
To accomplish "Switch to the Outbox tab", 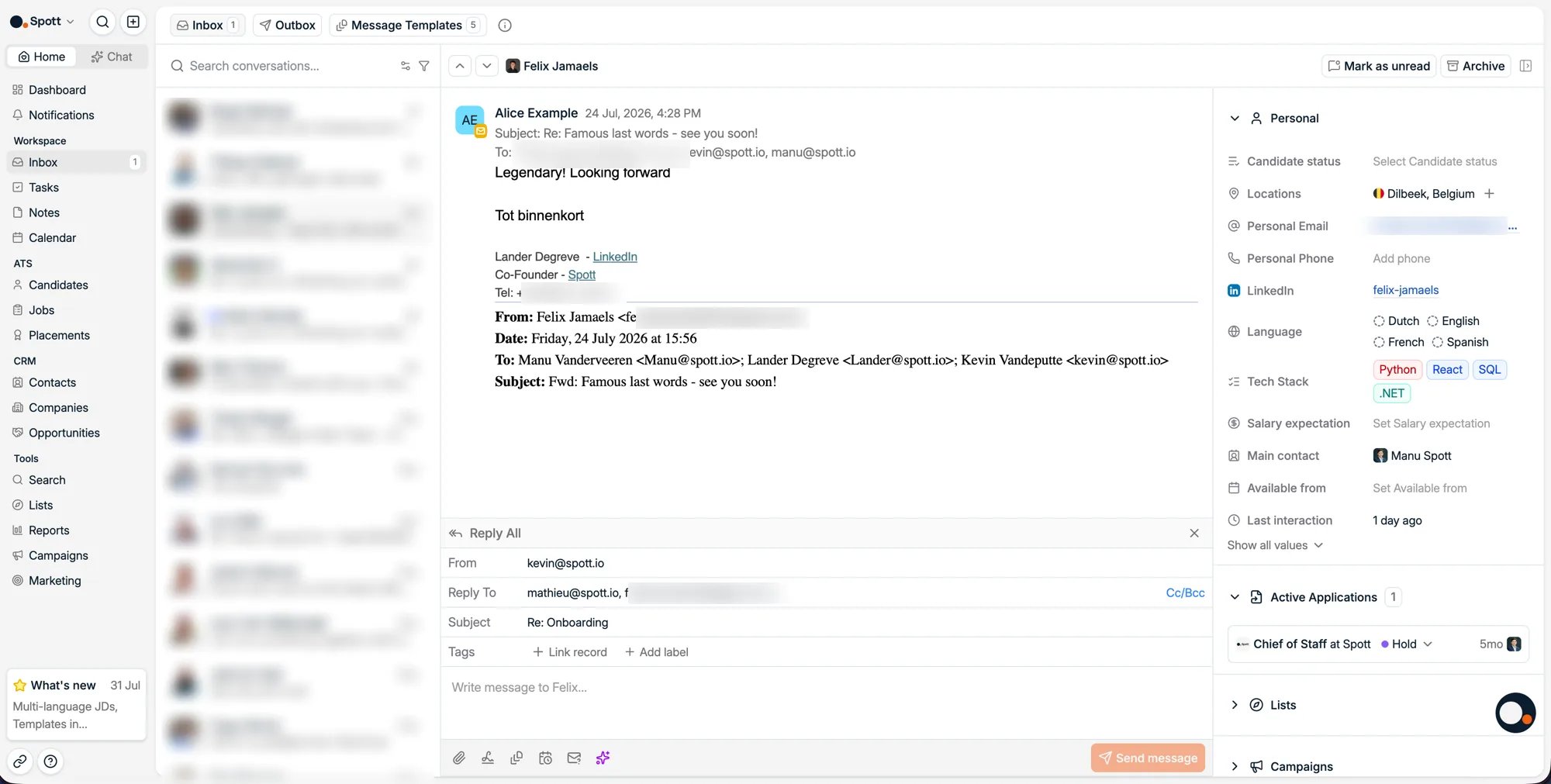I will point(288,26).
